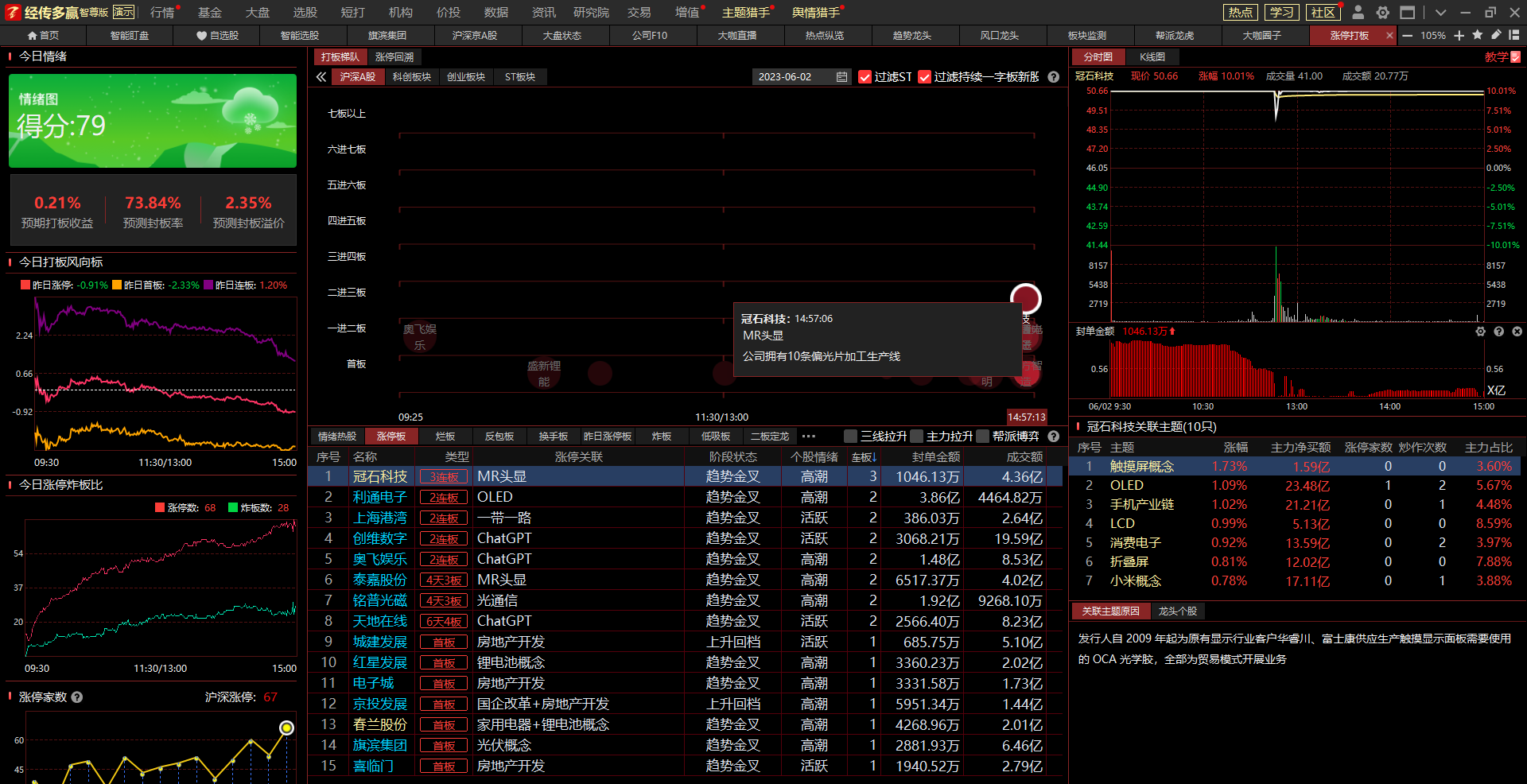Click the pencil edit icon

[x=1496, y=35]
